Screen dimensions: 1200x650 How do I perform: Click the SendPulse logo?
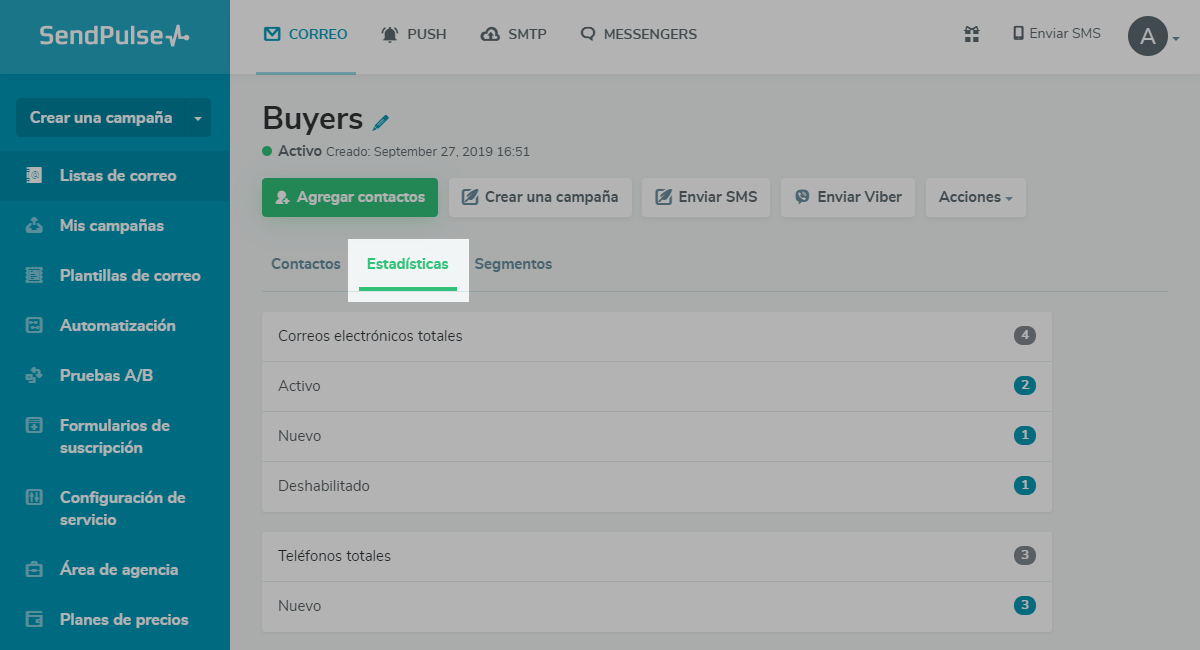[x=114, y=36]
